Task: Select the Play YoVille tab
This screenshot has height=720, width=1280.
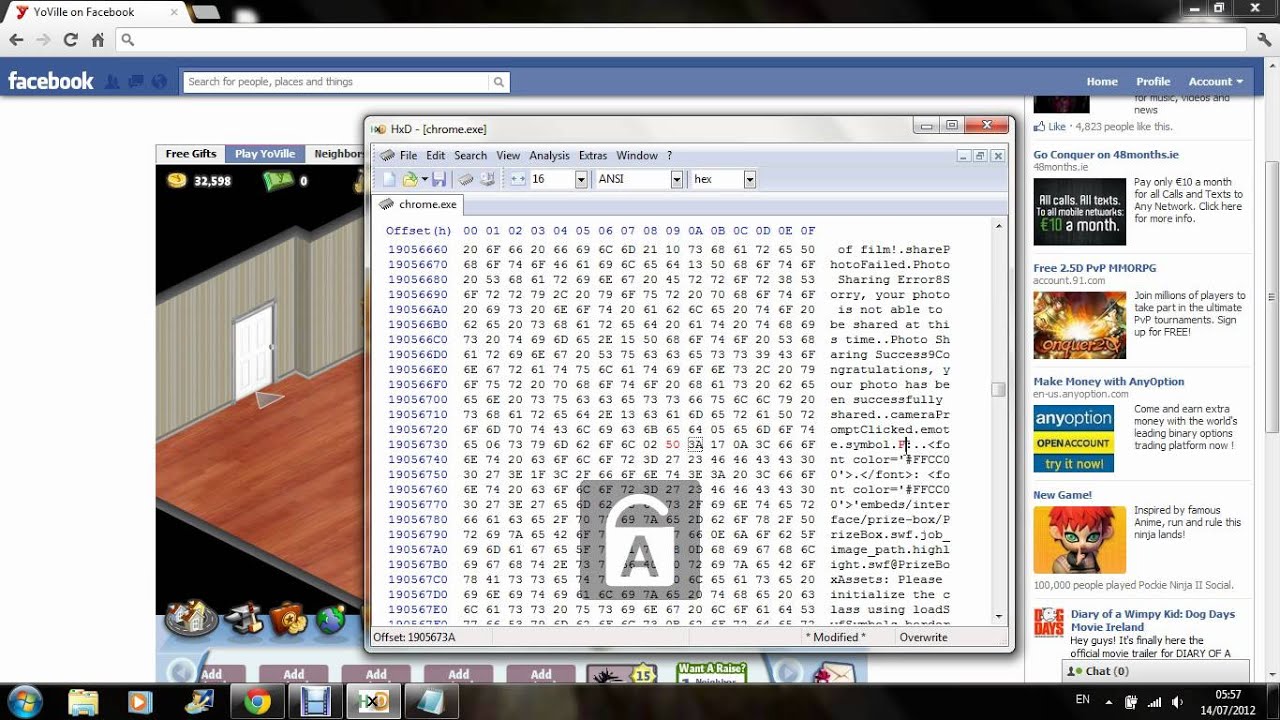Action: click(265, 154)
